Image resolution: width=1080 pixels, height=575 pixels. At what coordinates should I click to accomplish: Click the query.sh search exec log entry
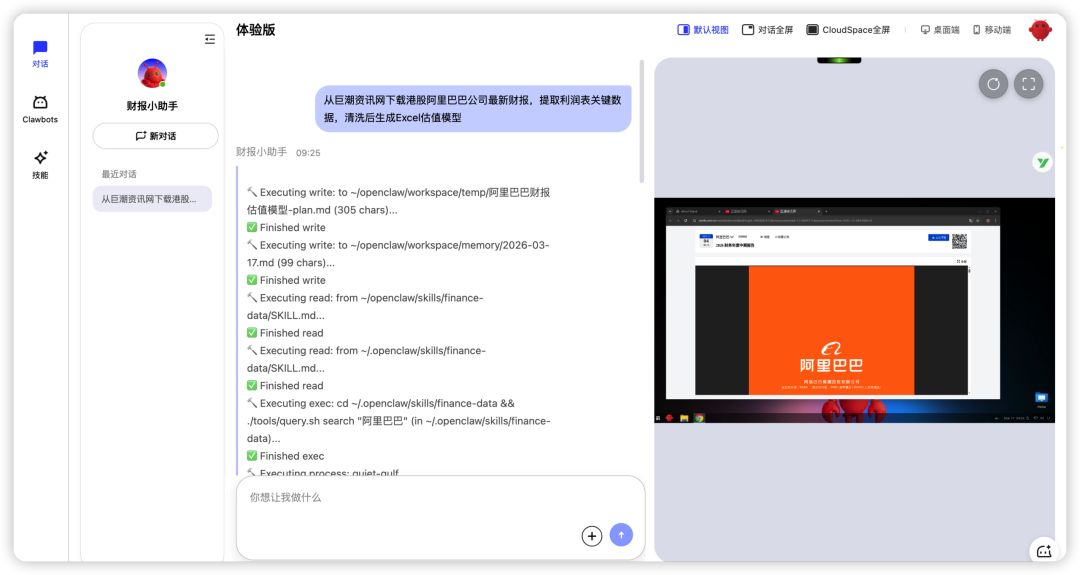(x=398, y=421)
